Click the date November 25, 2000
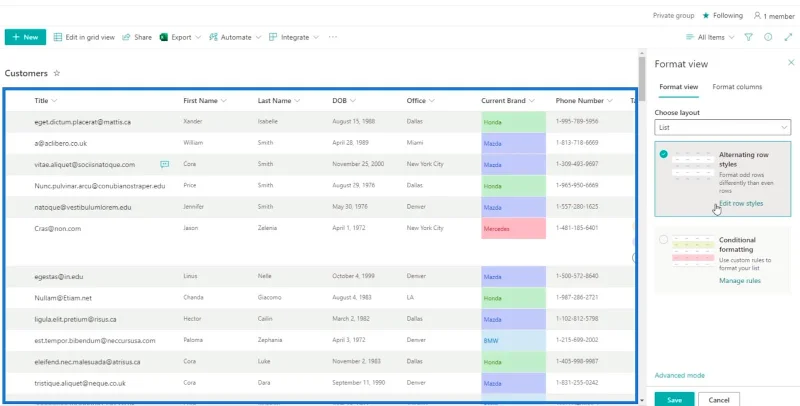The height and width of the screenshot is (406, 800). click(358, 164)
